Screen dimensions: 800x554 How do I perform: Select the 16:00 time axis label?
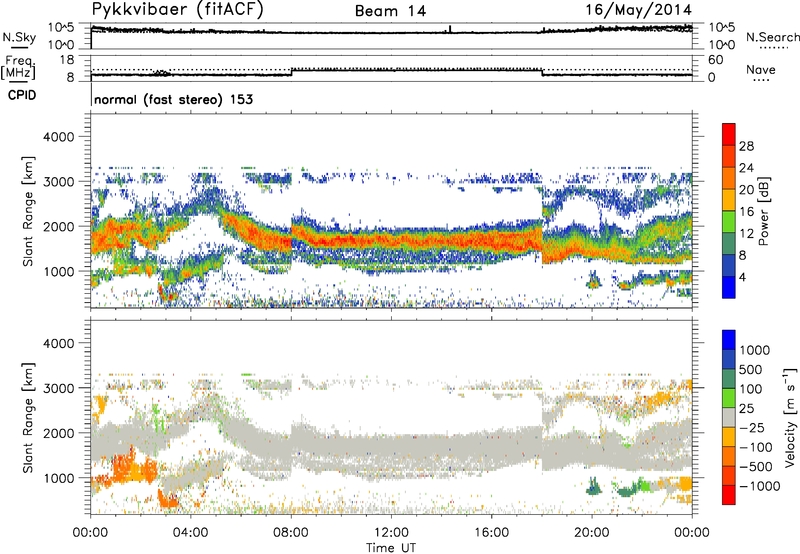pyautogui.click(x=491, y=533)
